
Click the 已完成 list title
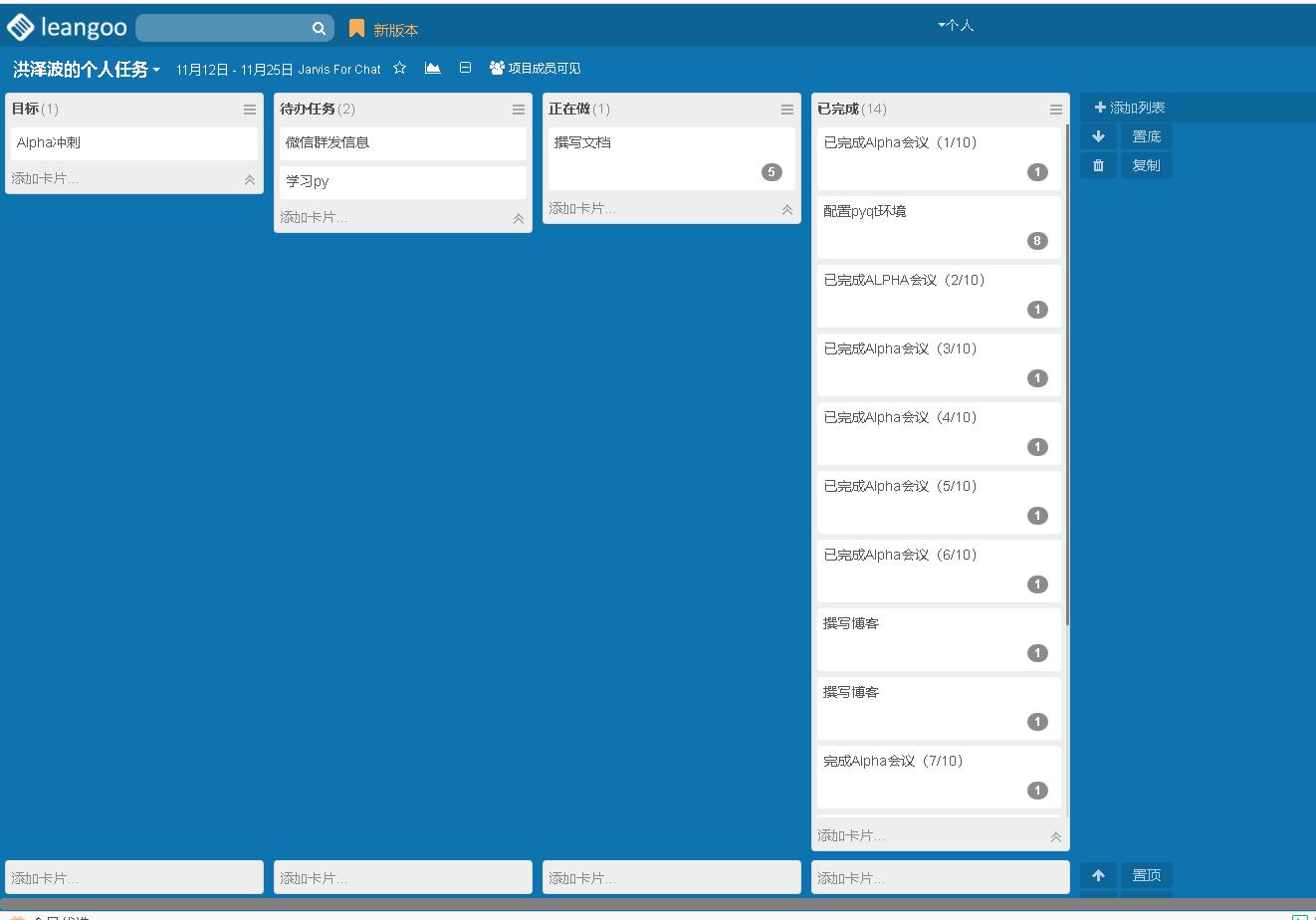pyautogui.click(x=838, y=109)
